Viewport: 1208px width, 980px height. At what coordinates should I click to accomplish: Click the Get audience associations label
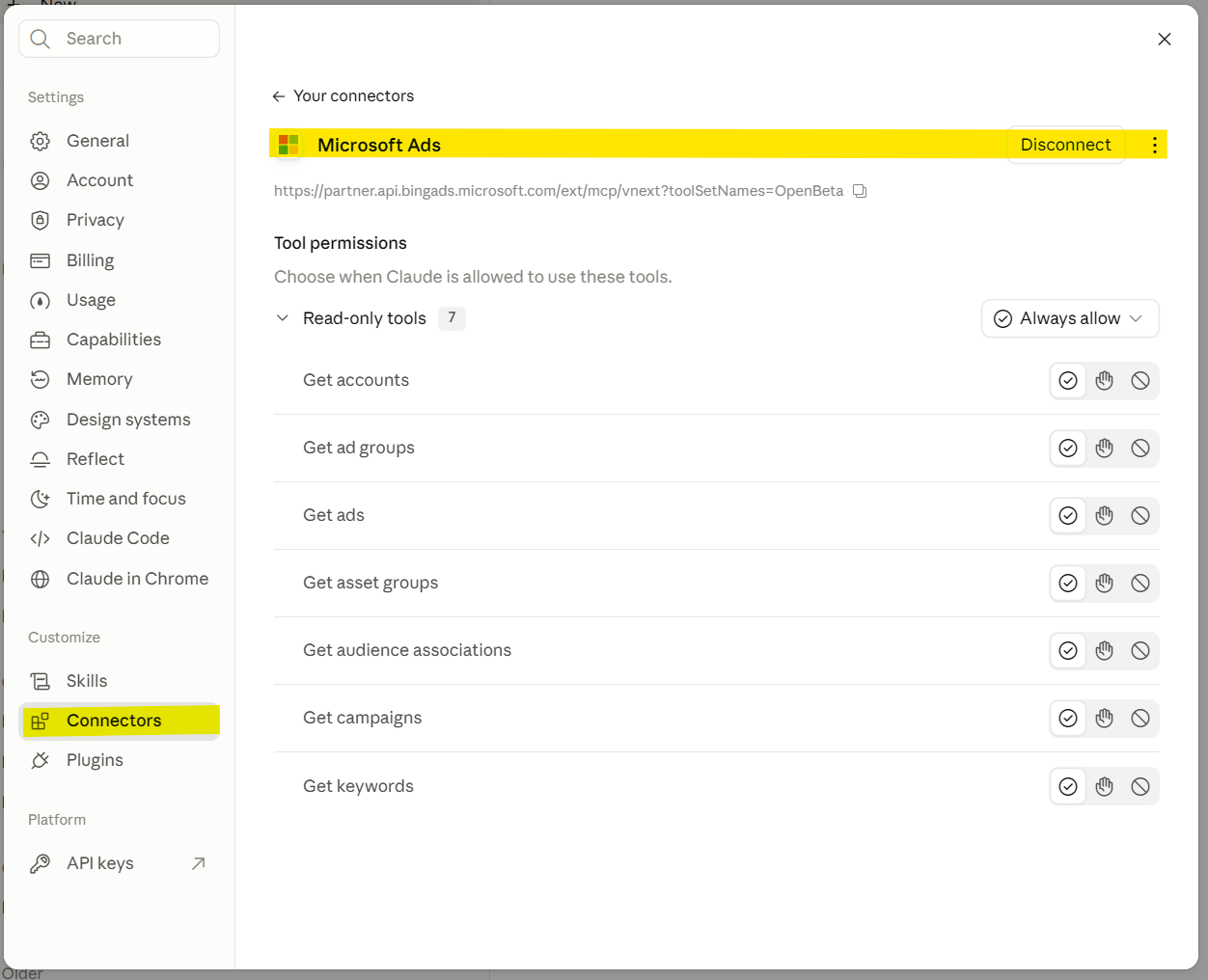click(407, 650)
